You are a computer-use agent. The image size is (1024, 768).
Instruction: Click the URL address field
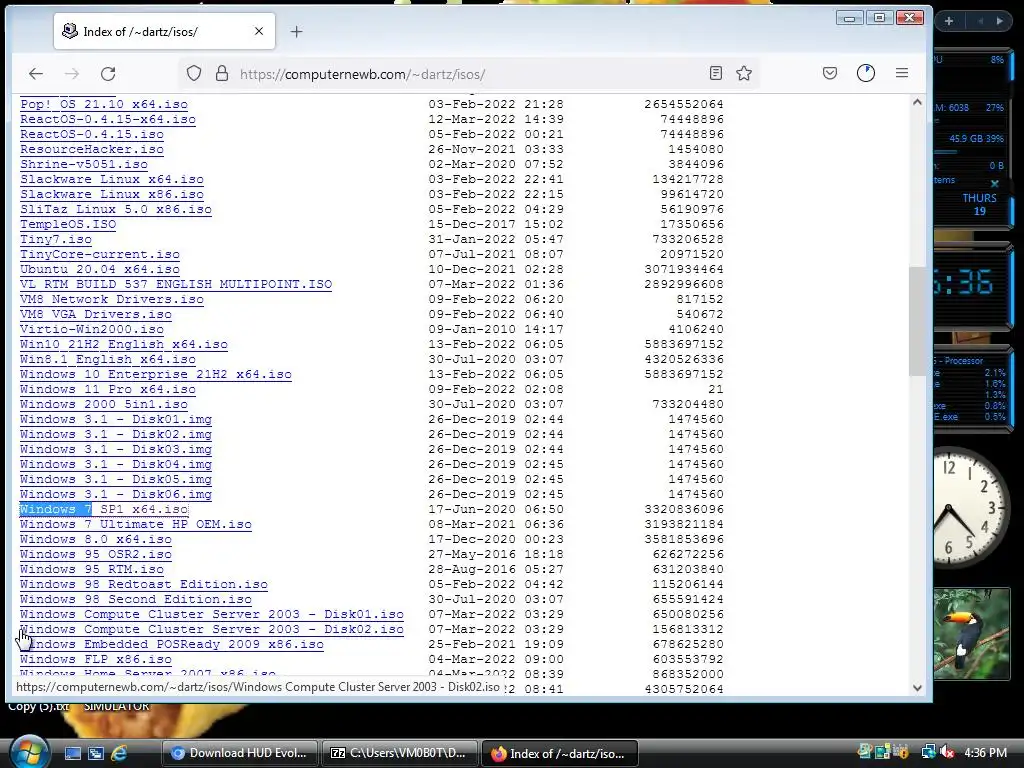click(x=470, y=74)
